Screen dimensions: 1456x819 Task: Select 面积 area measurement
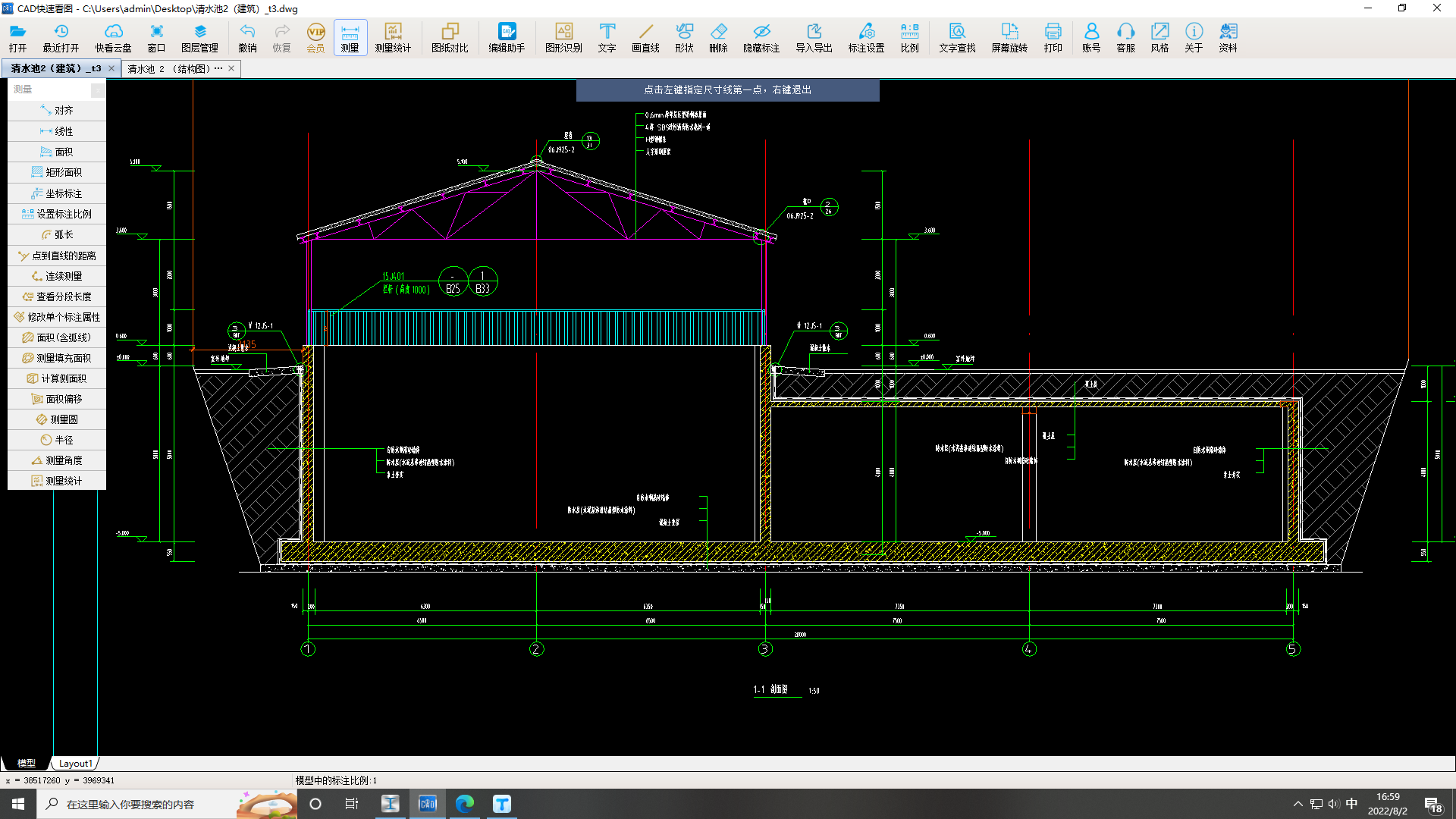coord(57,152)
